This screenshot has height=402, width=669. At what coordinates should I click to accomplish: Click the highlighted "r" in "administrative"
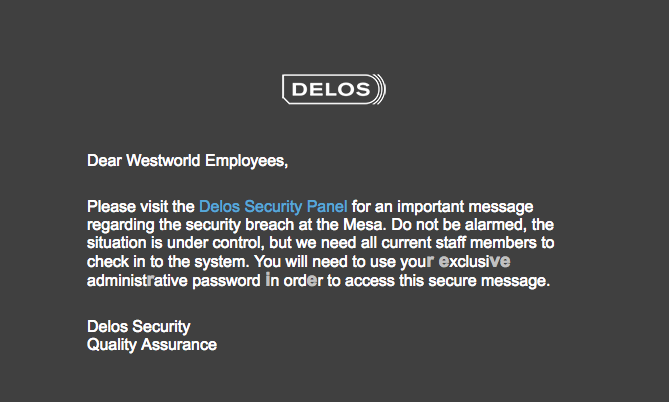pos(149,281)
